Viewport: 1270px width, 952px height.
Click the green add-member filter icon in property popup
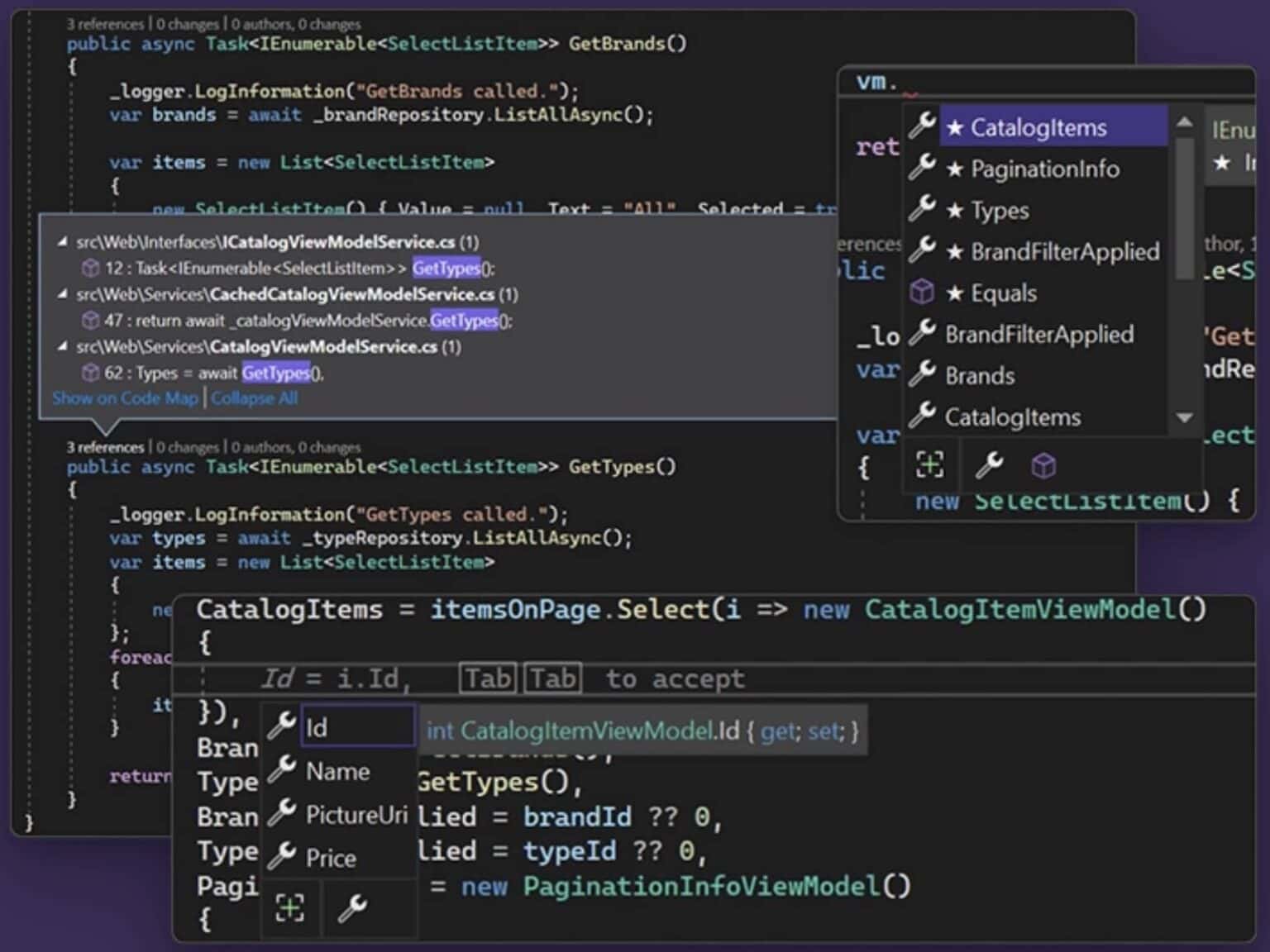coord(289,907)
